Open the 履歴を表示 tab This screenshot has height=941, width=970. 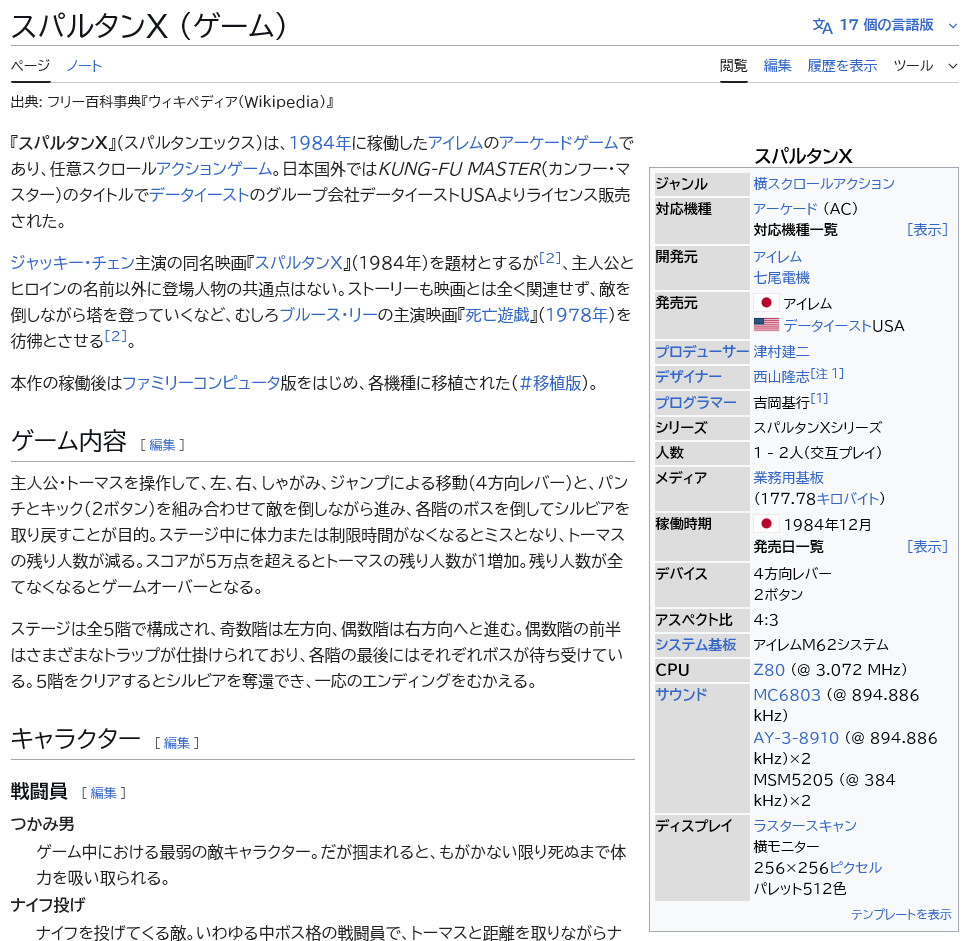point(842,66)
